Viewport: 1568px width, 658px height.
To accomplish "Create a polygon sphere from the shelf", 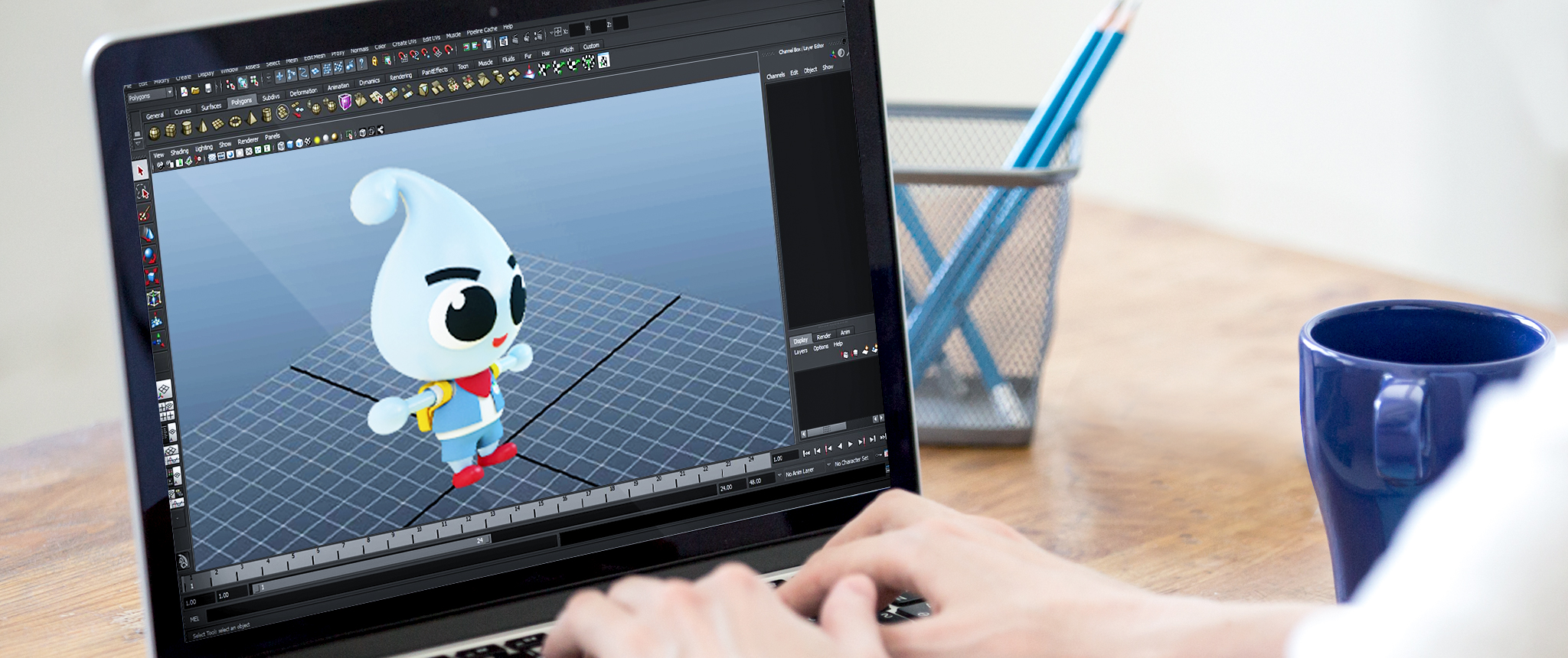I will tap(155, 134).
